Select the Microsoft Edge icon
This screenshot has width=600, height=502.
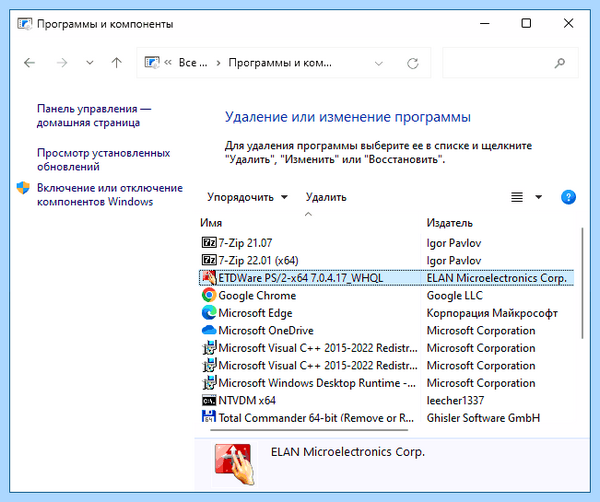[x=209, y=313]
